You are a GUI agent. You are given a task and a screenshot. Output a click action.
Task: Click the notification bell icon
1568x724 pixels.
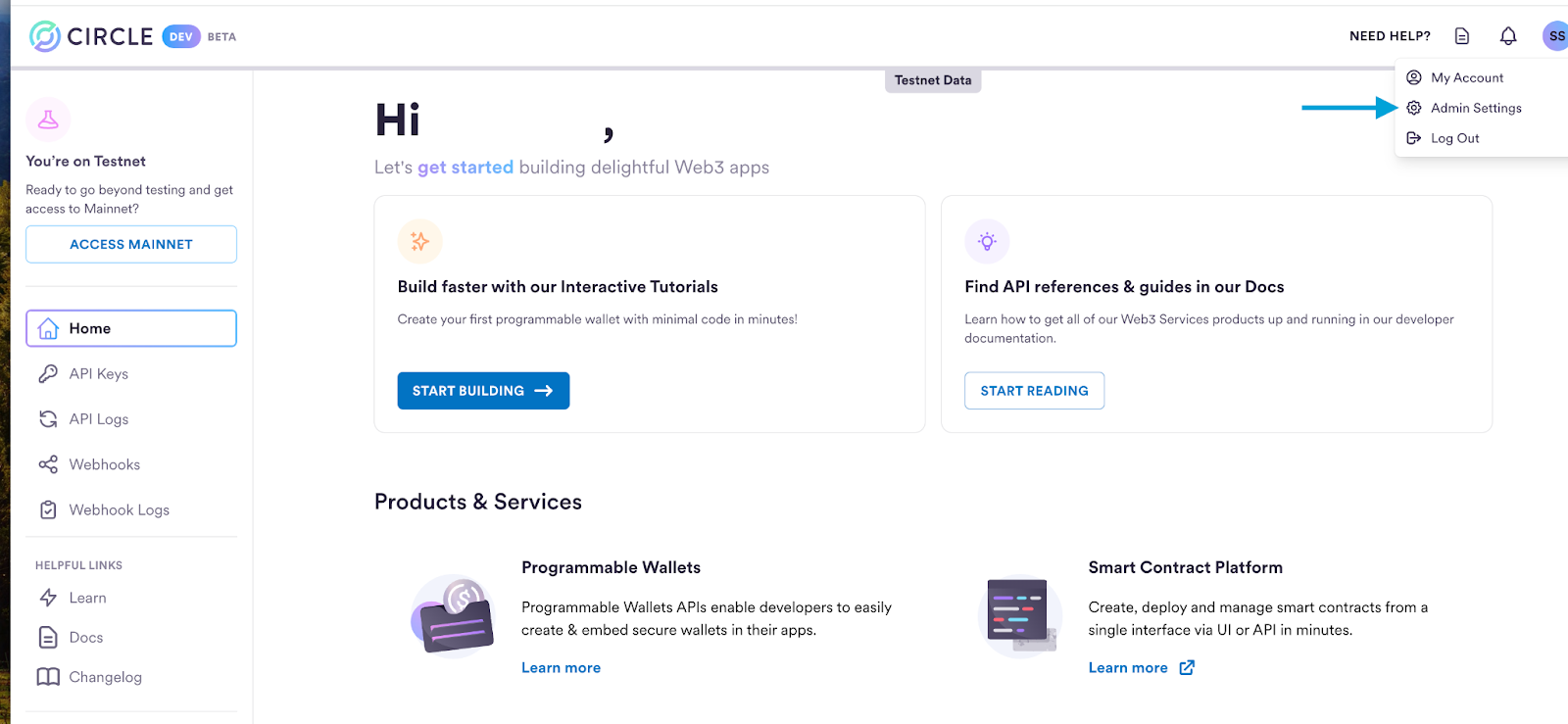click(x=1508, y=36)
